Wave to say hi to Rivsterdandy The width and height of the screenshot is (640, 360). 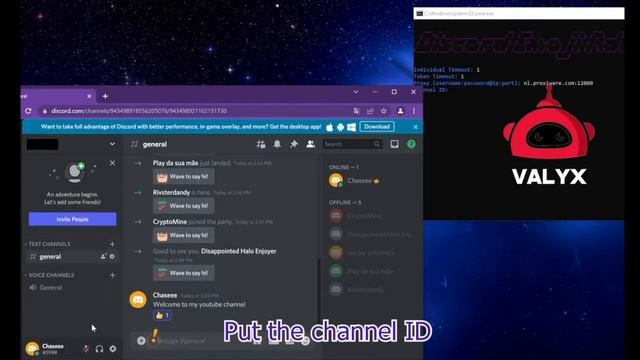(184, 206)
